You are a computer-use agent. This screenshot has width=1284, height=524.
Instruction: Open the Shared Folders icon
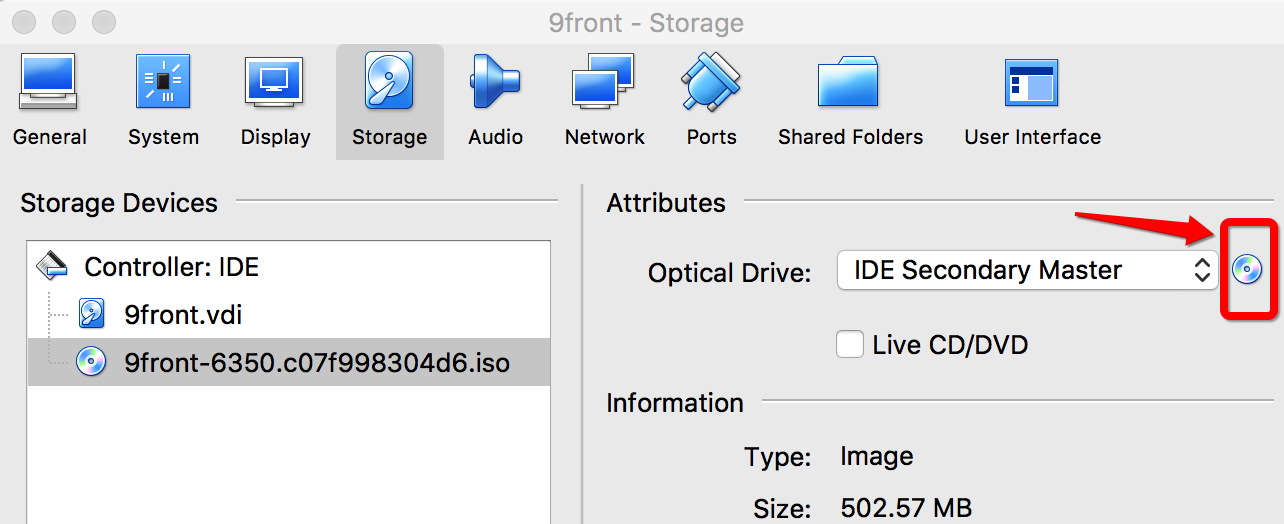[849, 82]
